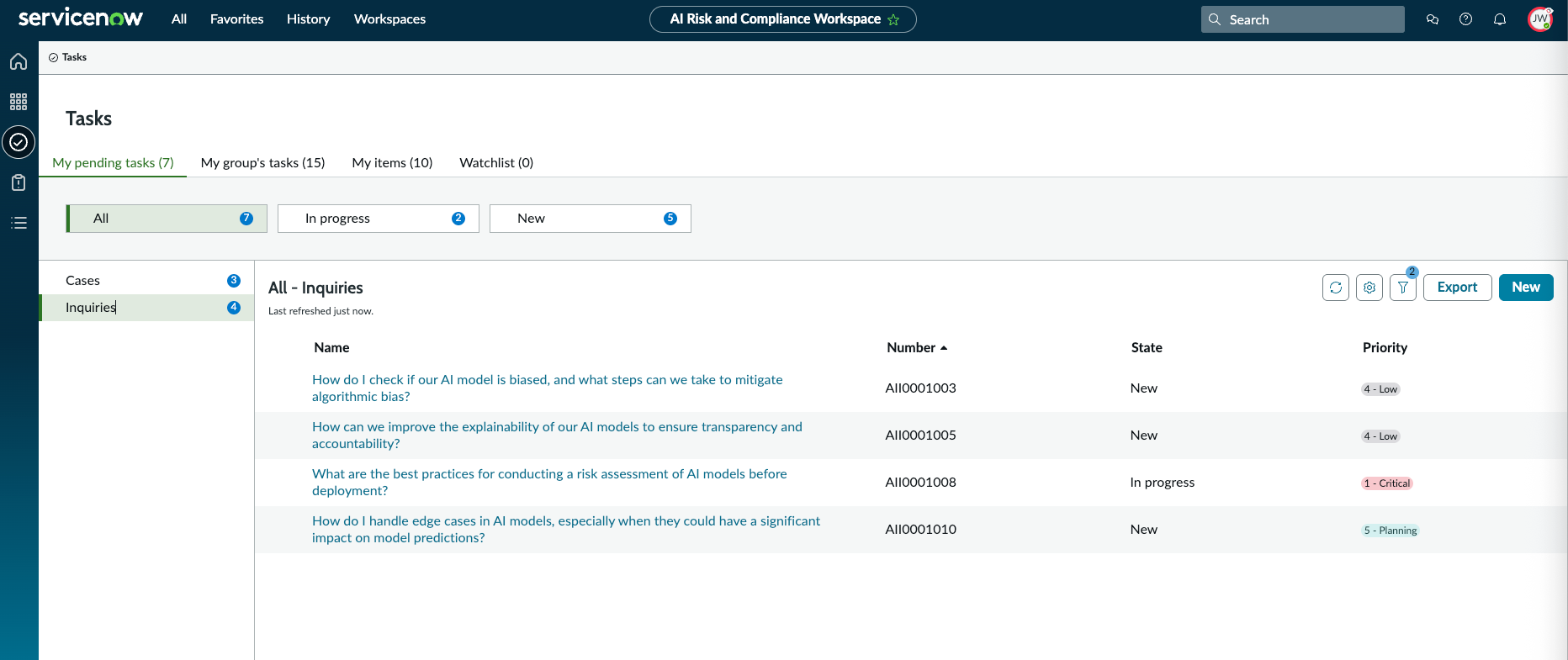Select Cases in the left list
The image size is (1568, 660).
[x=146, y=281]
